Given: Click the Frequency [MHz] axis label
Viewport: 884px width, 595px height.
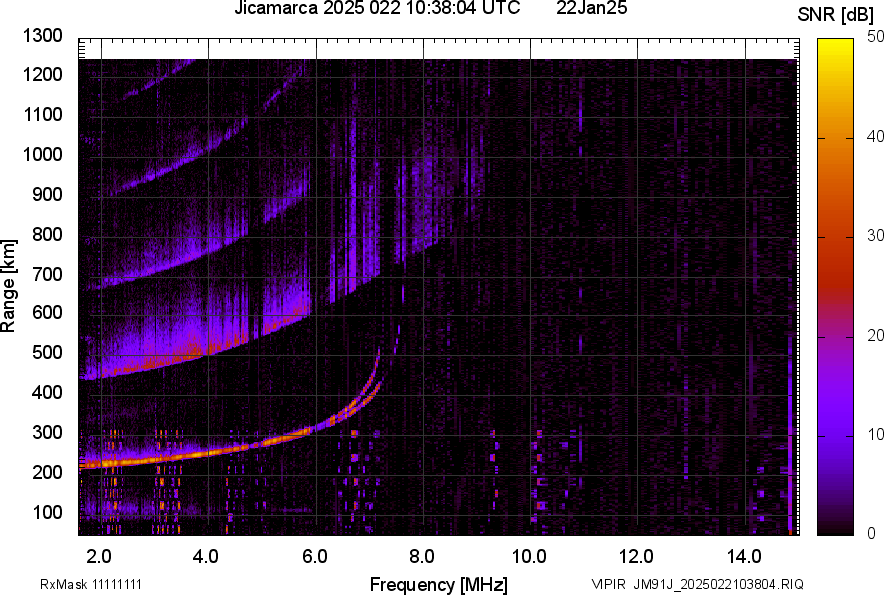Looking at the screenshot, I should click(x=438, y=584).
